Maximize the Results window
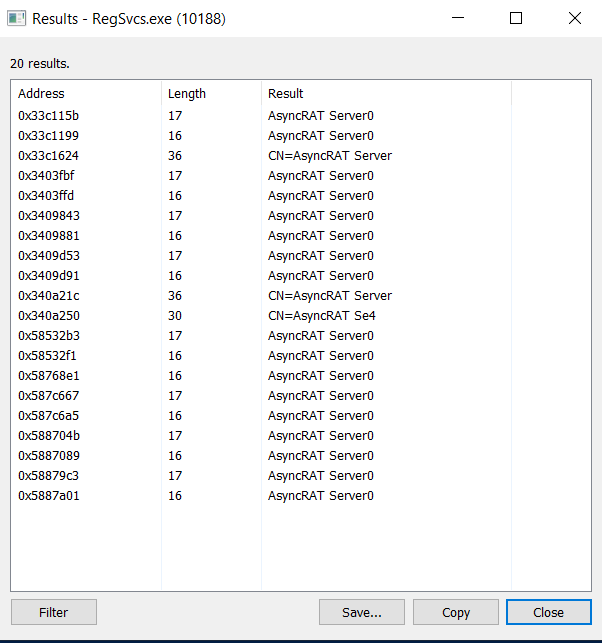602x643 pixels. click(516, 18)
